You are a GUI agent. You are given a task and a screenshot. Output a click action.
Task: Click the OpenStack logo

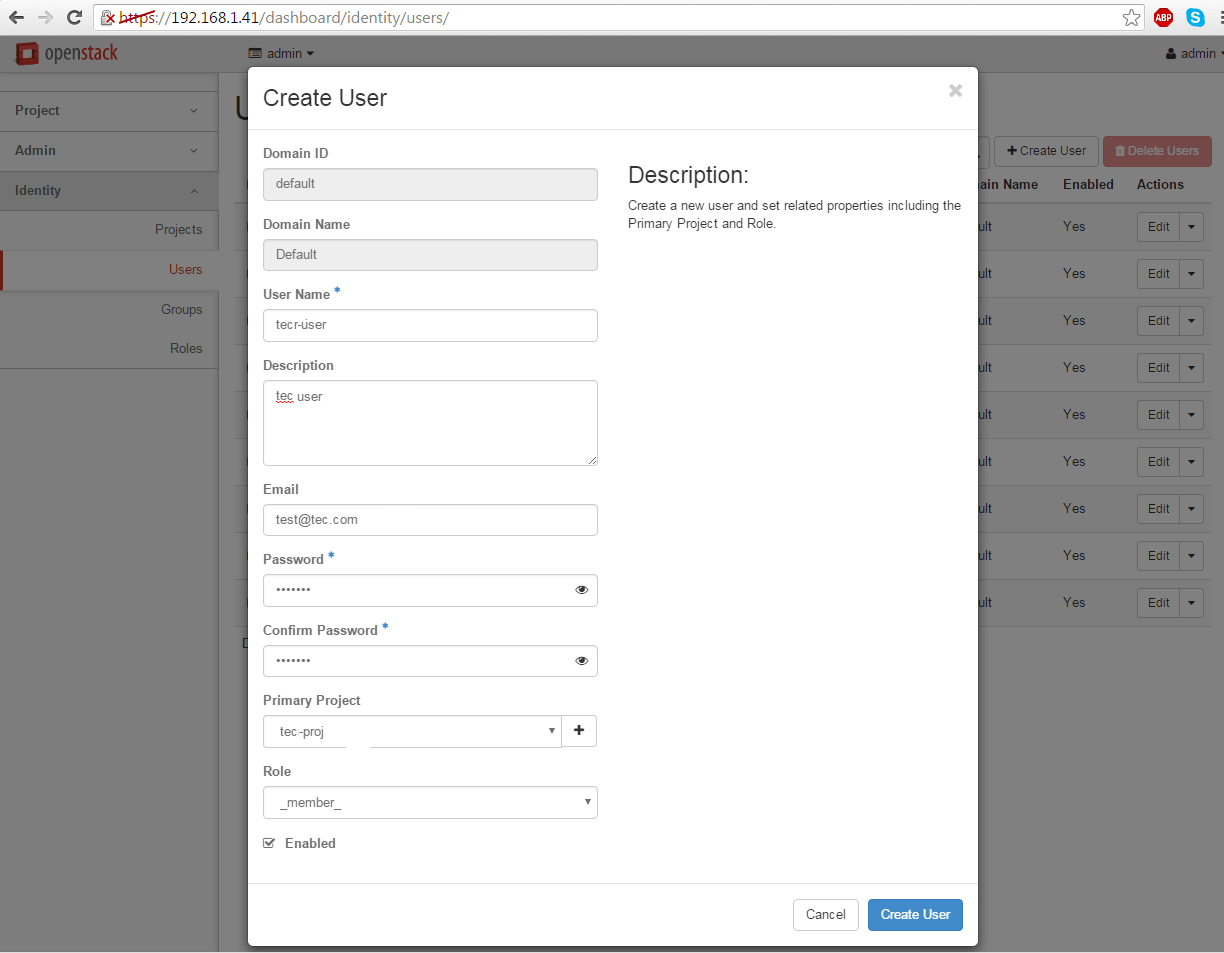coord(67,53)
